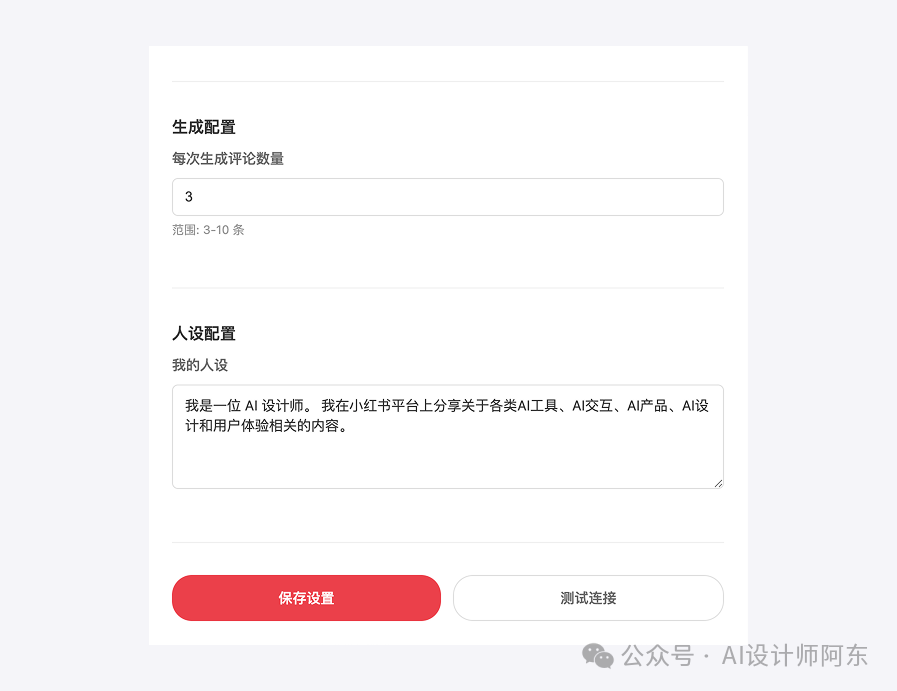Grab the persona textarea resize handle
897x691 pixels.
tap(716, 482)
